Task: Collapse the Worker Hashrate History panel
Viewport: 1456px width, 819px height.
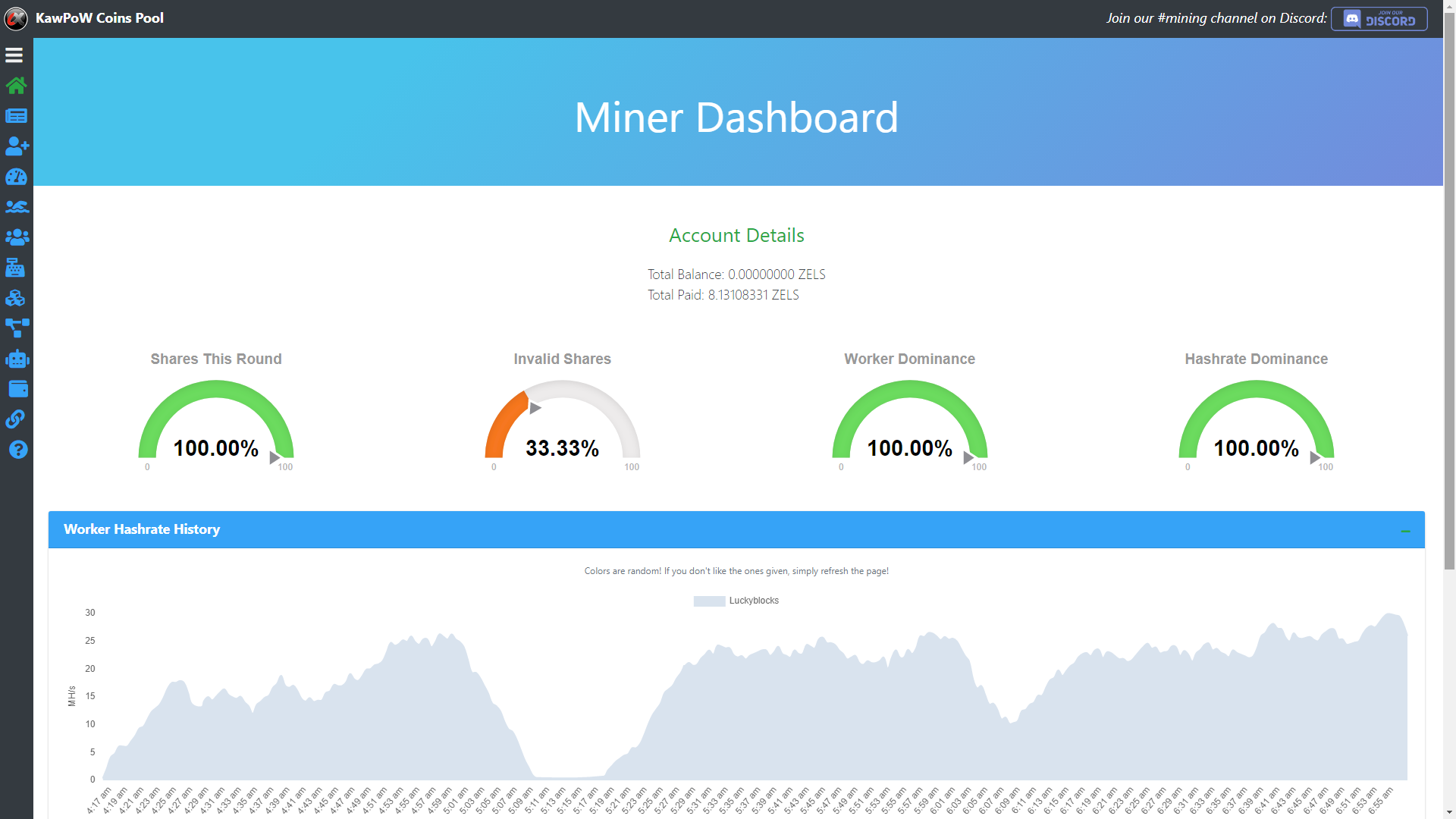Action: coord(1405,531)
